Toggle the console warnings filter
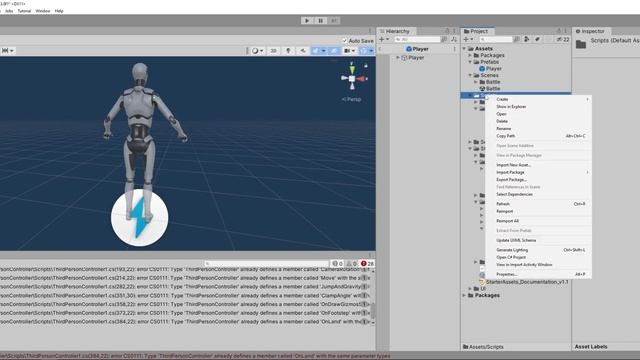Screen dimensions: 640x360 [352, 264]
